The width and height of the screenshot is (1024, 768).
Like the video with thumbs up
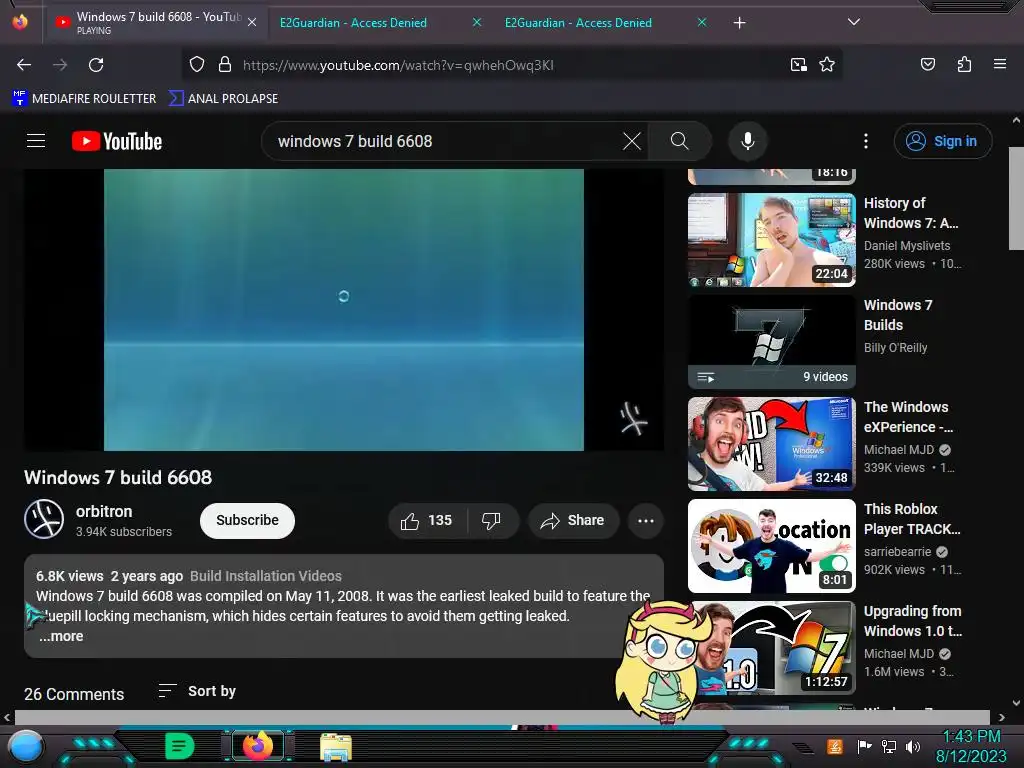pos(427,520)
